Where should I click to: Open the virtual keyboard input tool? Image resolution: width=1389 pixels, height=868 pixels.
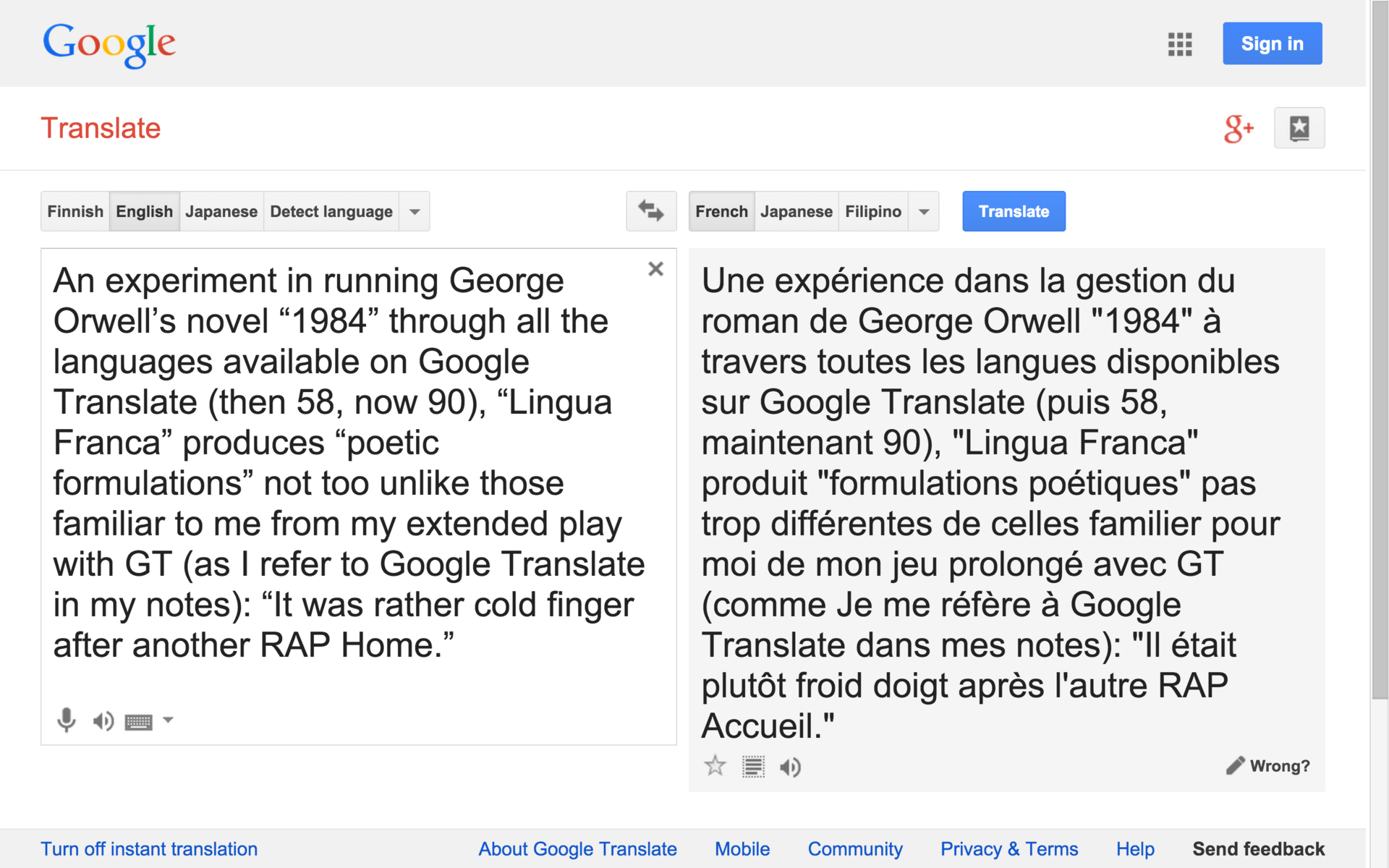[x=138, y=722]
